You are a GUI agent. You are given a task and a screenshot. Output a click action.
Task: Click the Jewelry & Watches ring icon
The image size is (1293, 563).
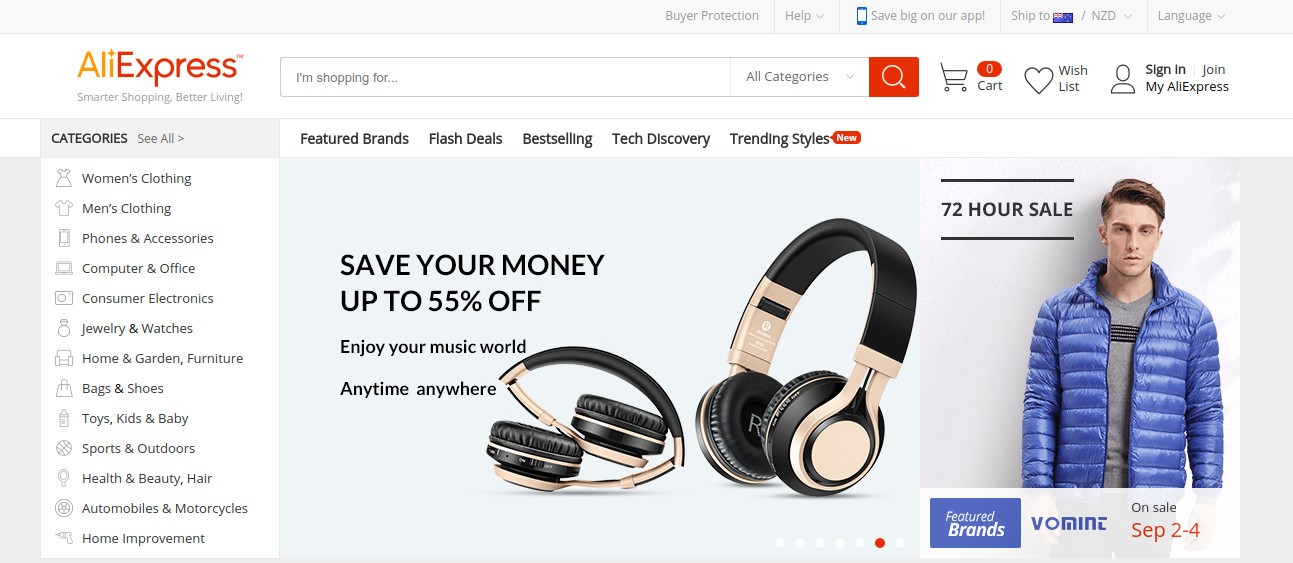pyautogui.click(x=64, y=328)
